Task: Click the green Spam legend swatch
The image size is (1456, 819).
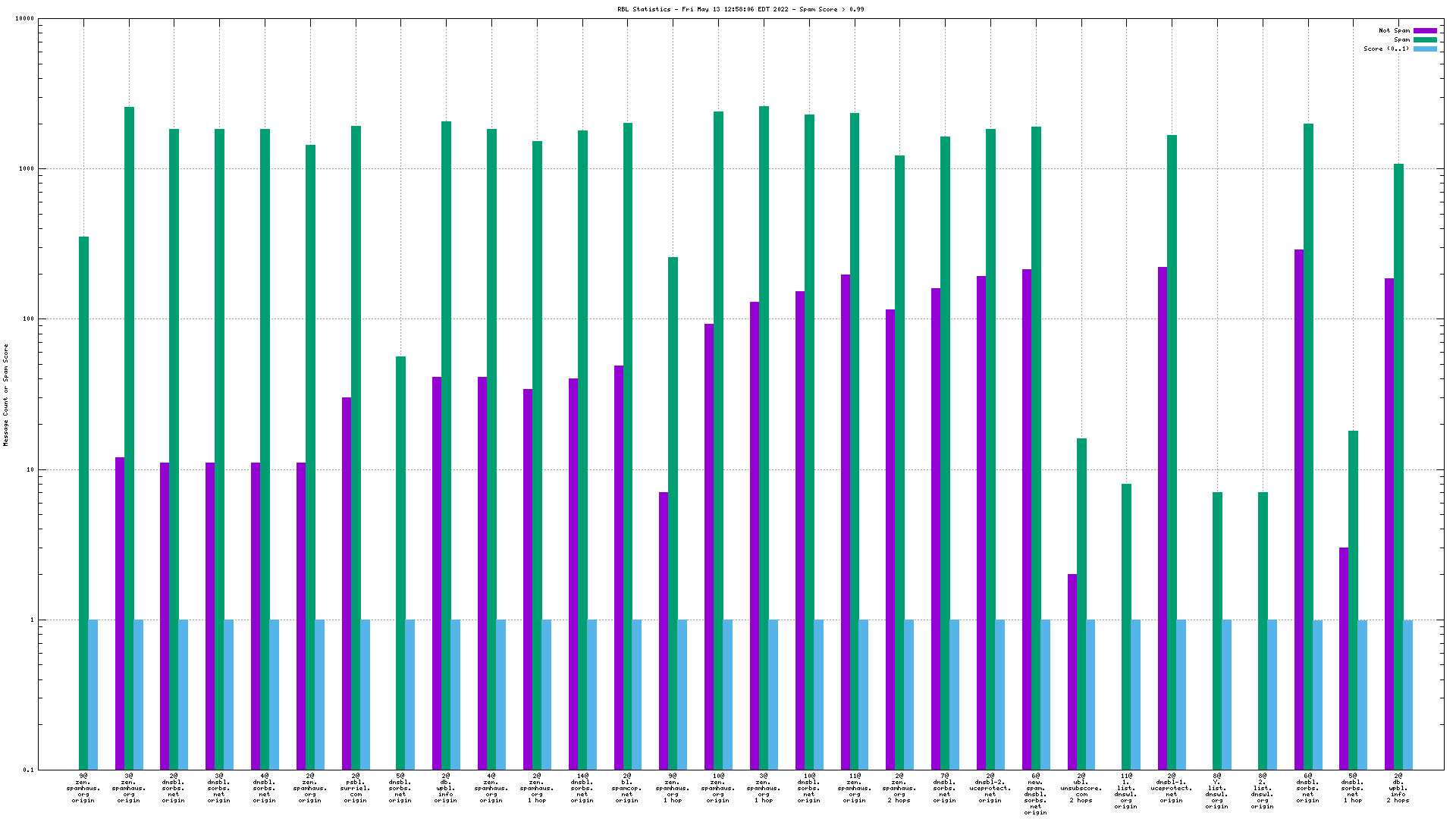Action: [x=1425, y=40]
